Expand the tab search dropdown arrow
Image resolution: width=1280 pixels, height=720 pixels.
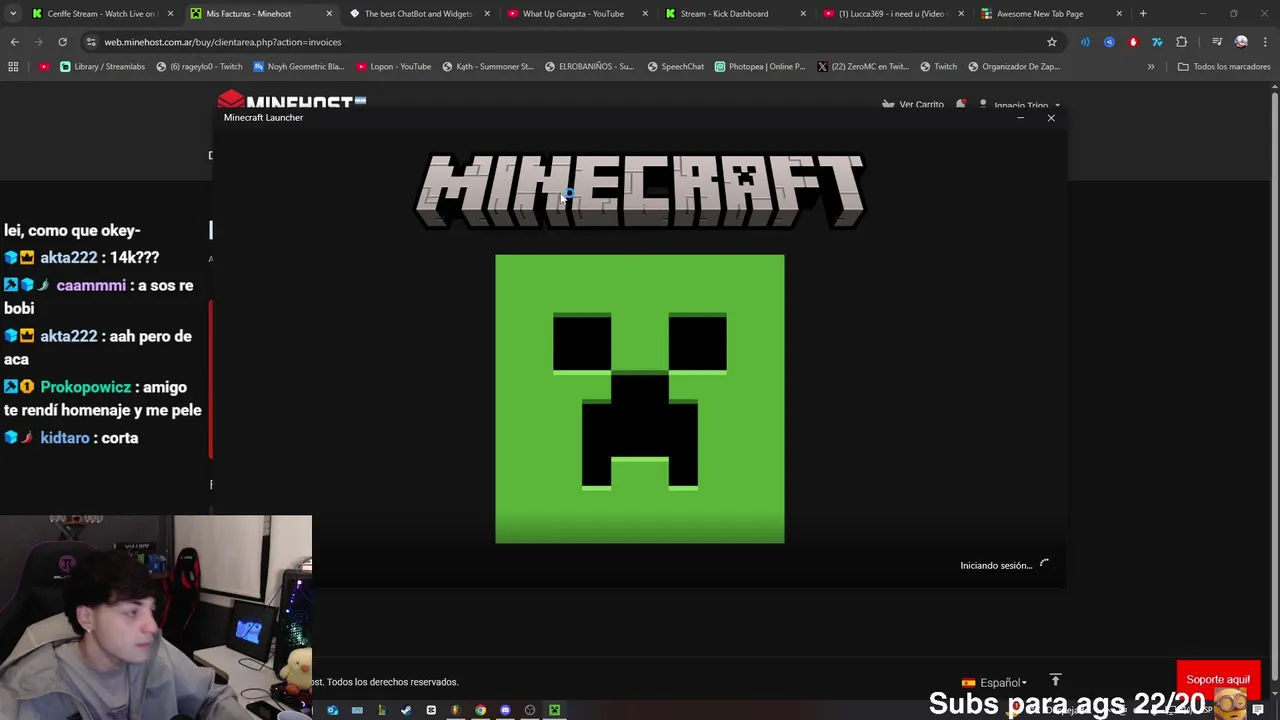point(12,14)
